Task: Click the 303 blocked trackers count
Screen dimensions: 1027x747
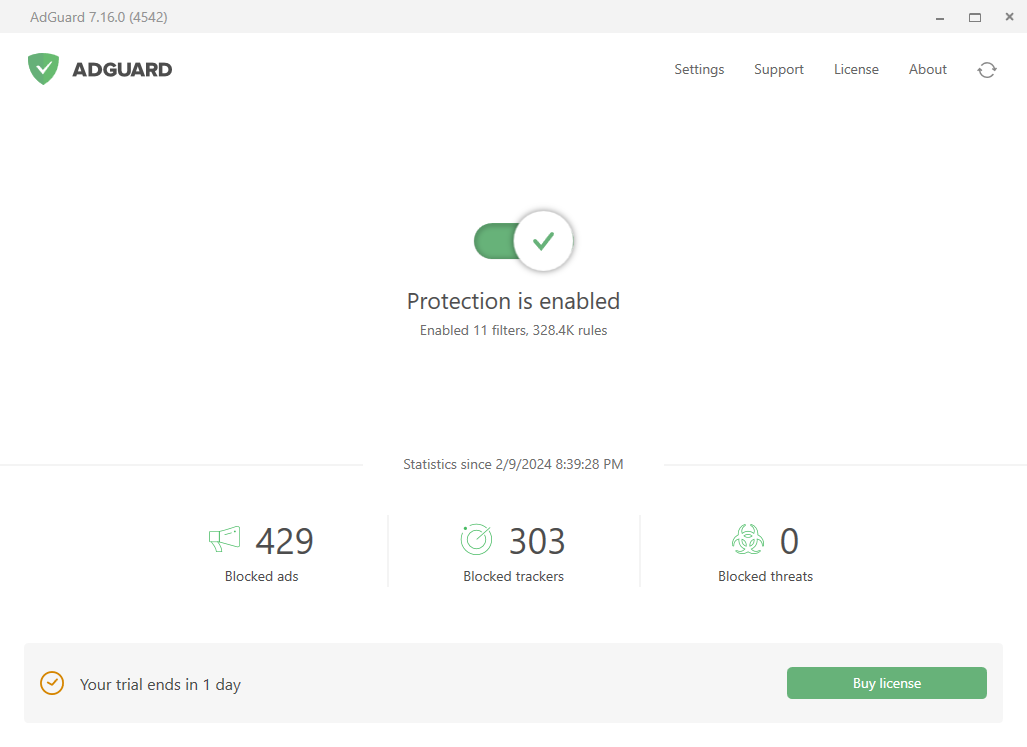Action: (x=537, y=541)
